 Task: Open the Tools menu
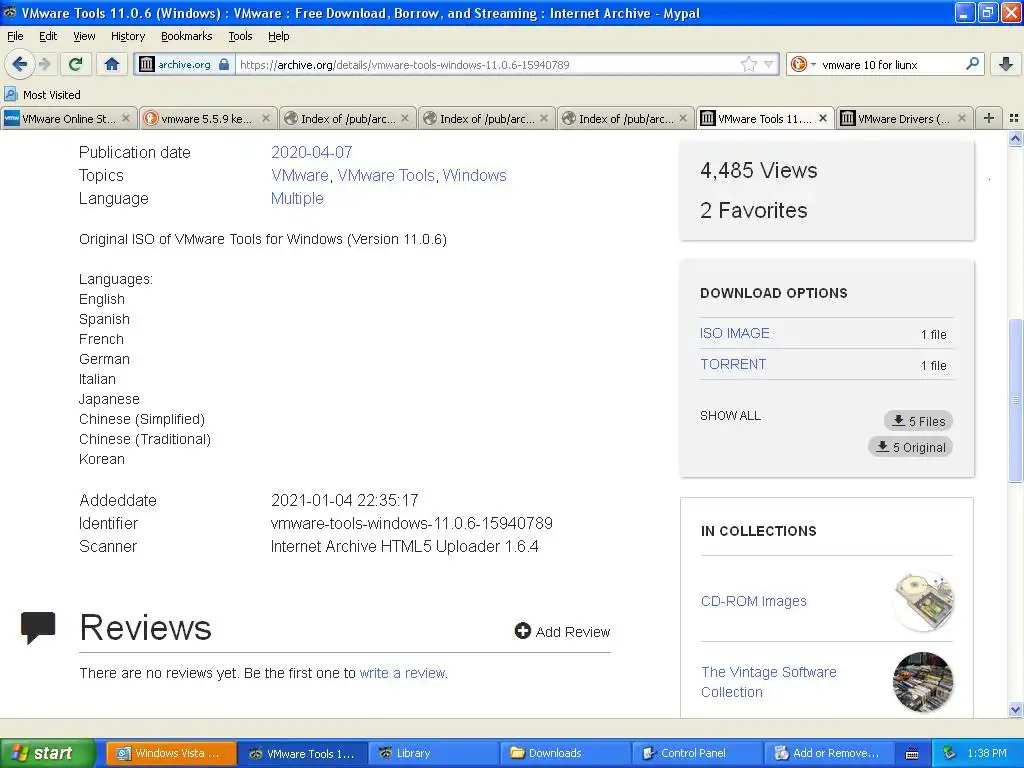(x=240, y=36)
